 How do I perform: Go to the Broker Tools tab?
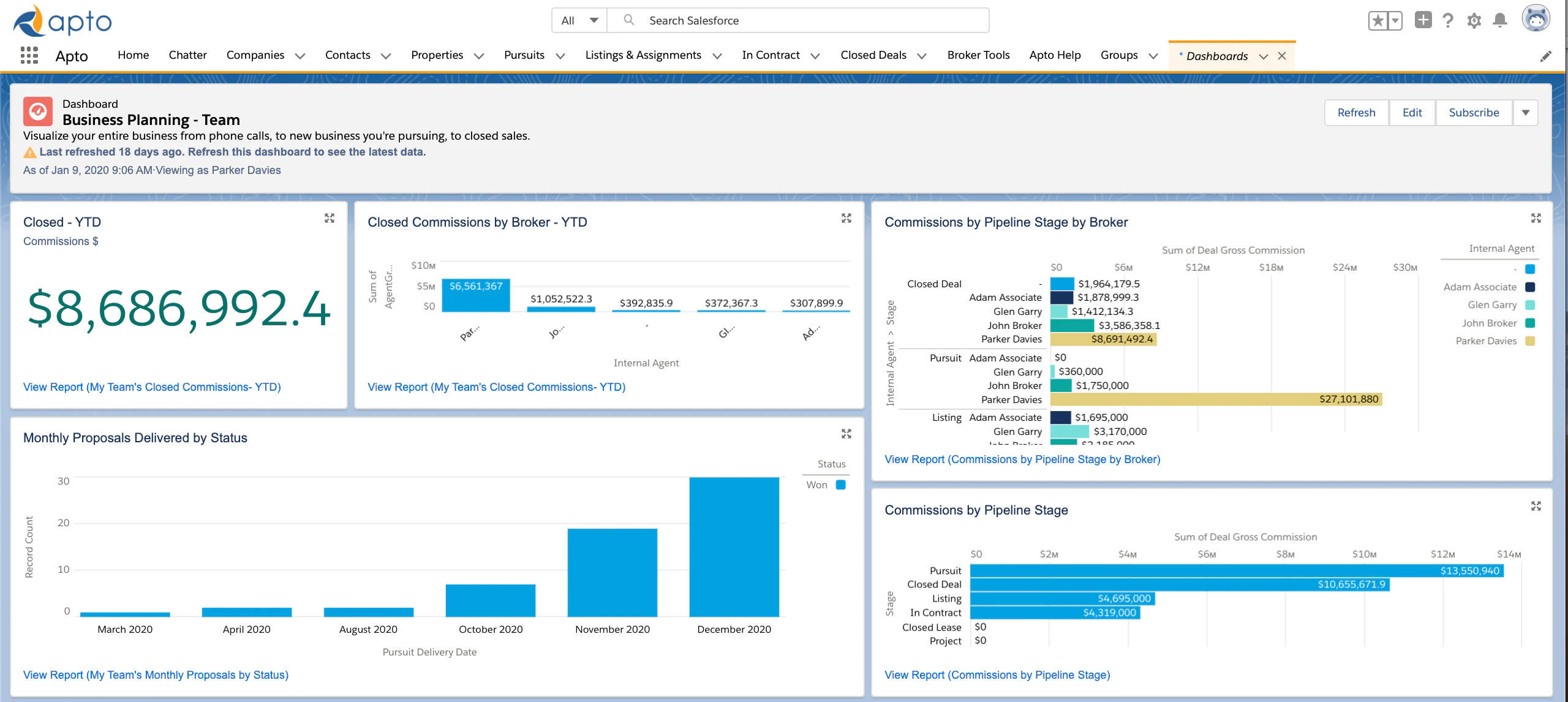(978, 55)
